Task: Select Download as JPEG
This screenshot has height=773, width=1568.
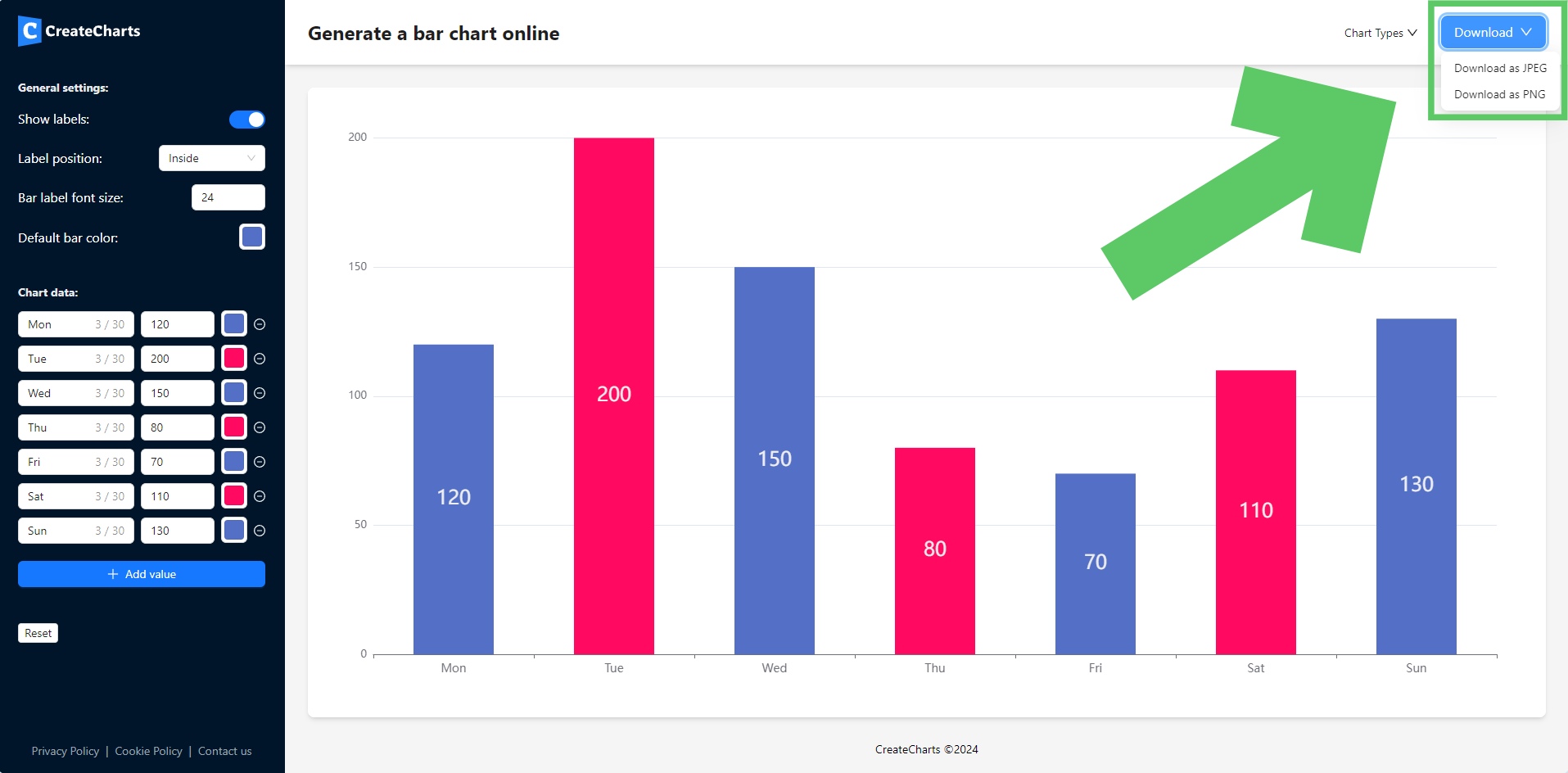Action: (1499, 68)
